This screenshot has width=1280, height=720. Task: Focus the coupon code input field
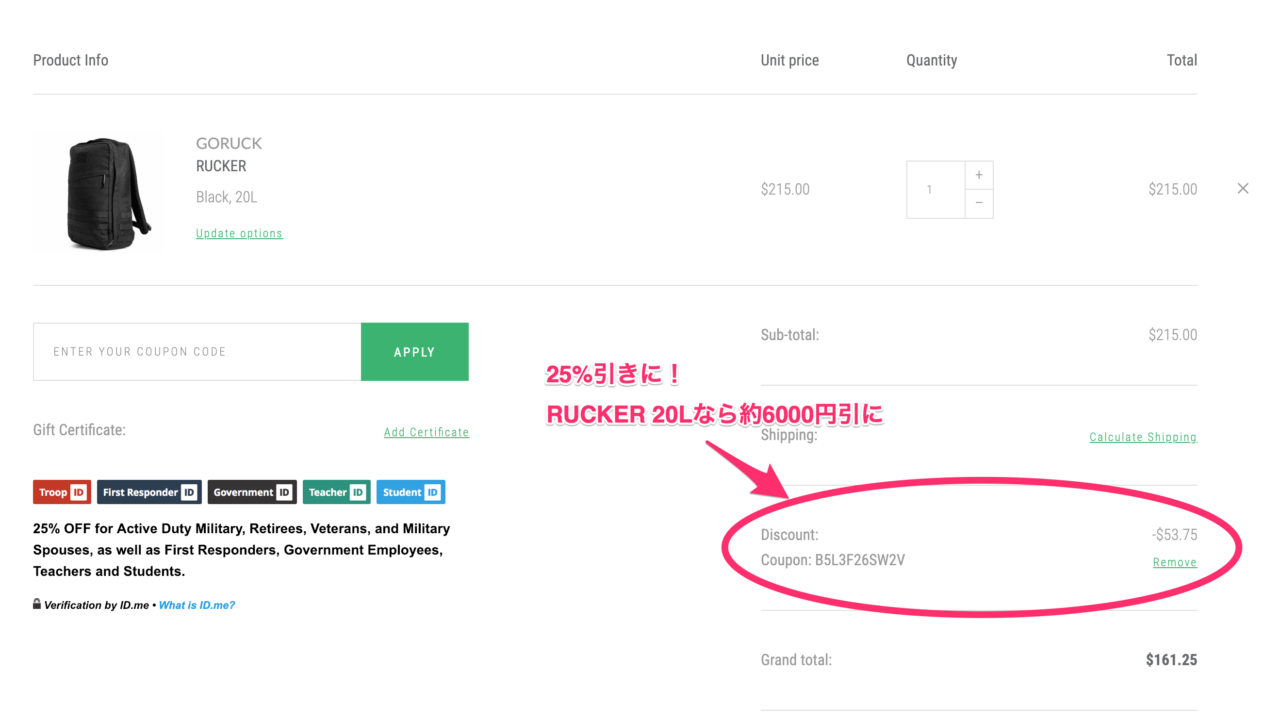tap(197, 352)
